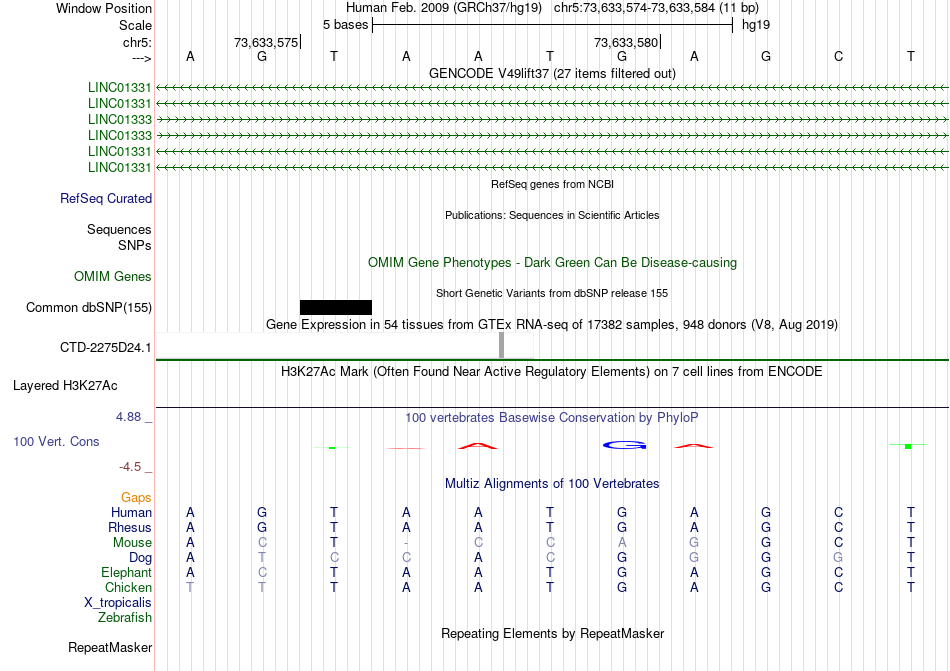Click the hg19 label beside the scale bar

pyautogui.click(x=756, y=25)
